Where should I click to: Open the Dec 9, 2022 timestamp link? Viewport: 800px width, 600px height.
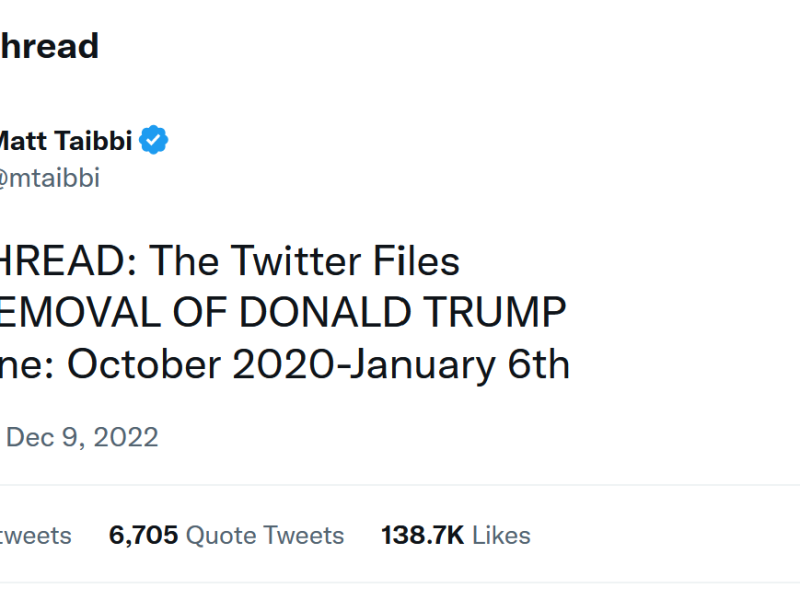point(82,437)
